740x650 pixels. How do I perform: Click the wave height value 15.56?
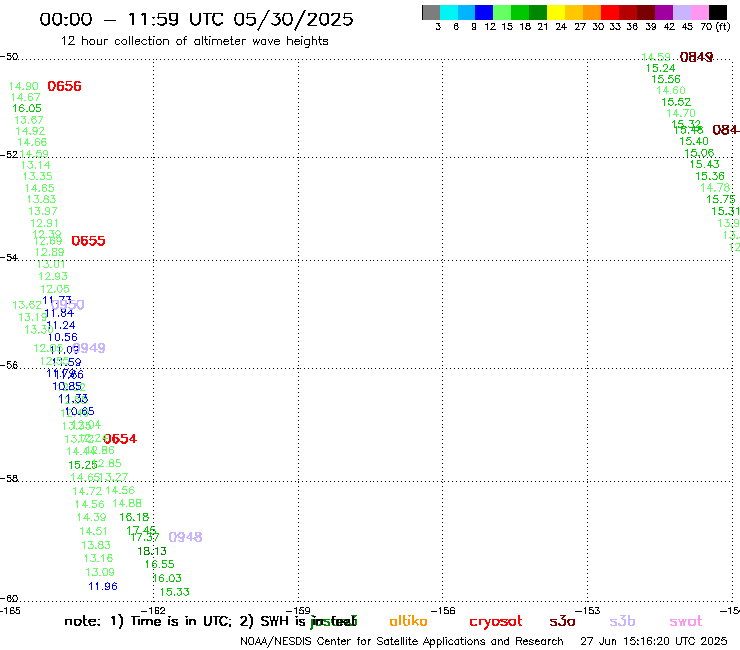pyautogui.click(x=666, y=79)
